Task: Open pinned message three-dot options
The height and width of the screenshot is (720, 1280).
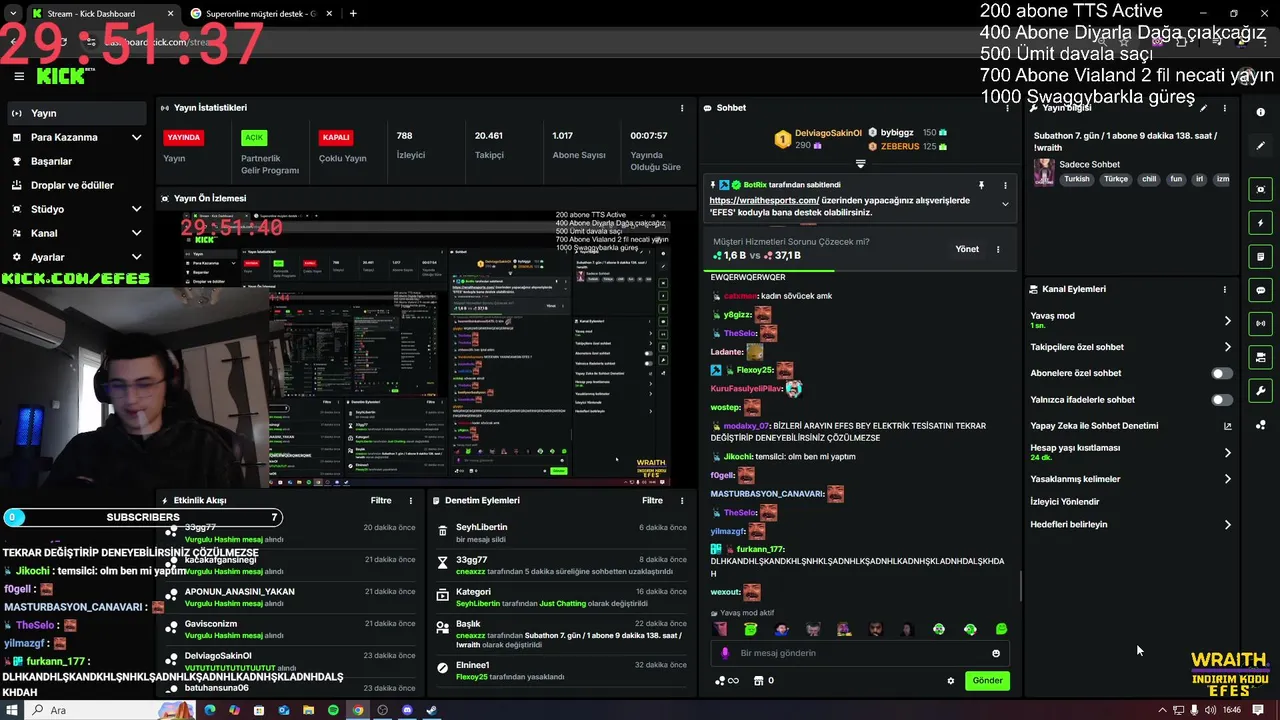Action: [x=1005, y=185]
